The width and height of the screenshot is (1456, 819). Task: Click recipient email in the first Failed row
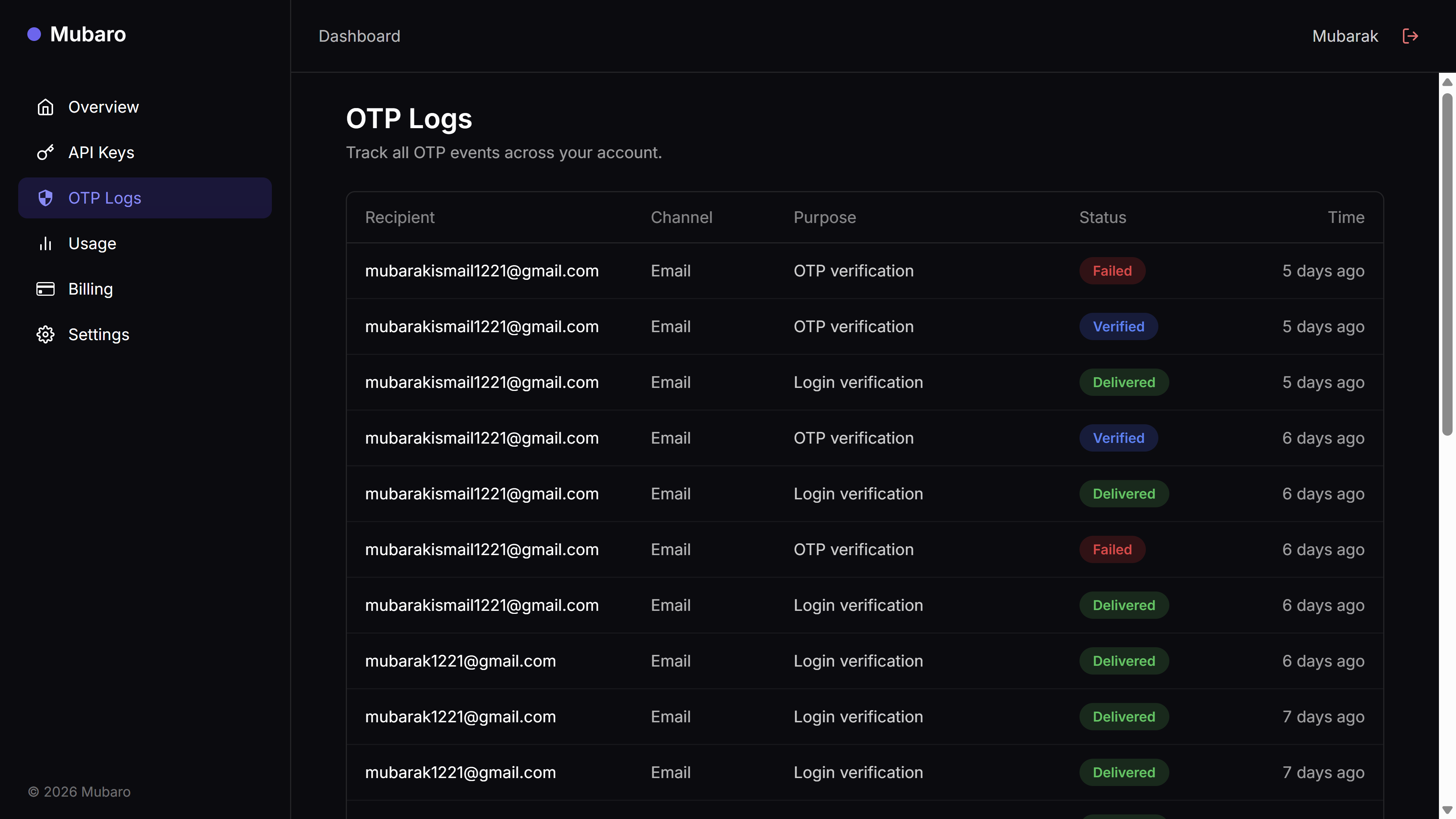[x=482, y=271]
